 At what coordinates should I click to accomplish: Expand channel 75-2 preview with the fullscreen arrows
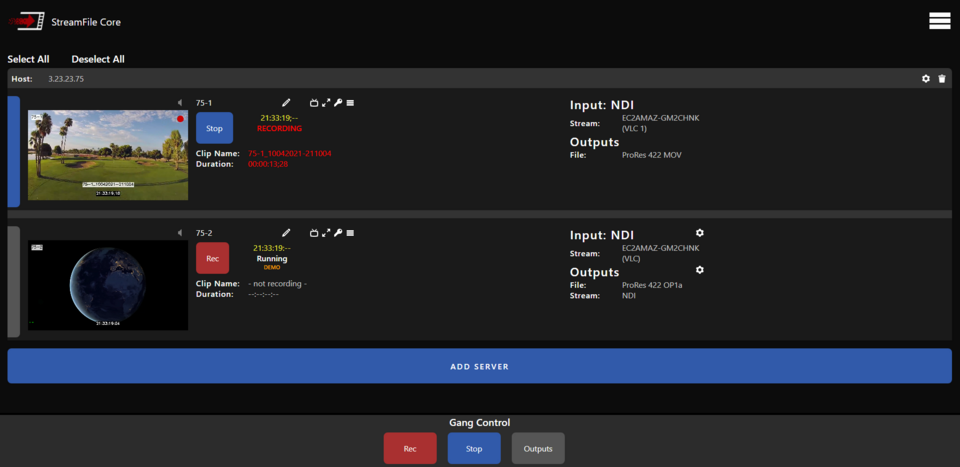tap(326, 232)
